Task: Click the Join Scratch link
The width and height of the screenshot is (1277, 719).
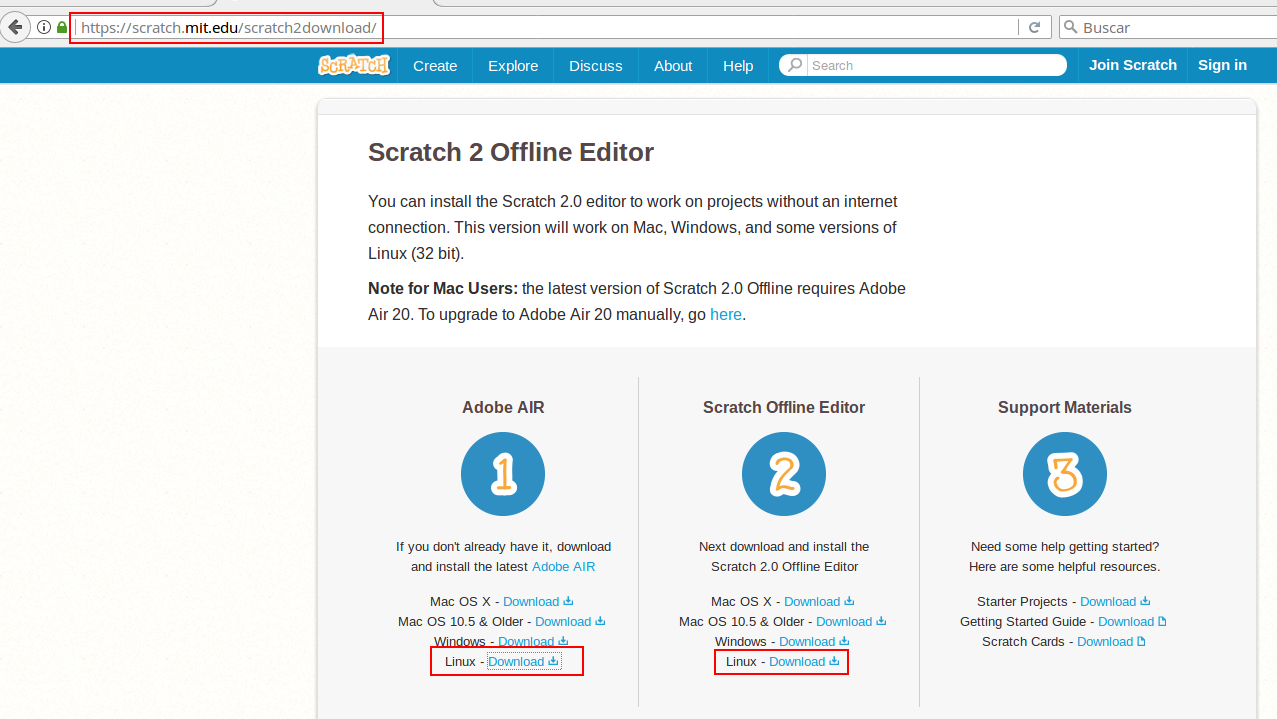Action: tap(1132, 64)
